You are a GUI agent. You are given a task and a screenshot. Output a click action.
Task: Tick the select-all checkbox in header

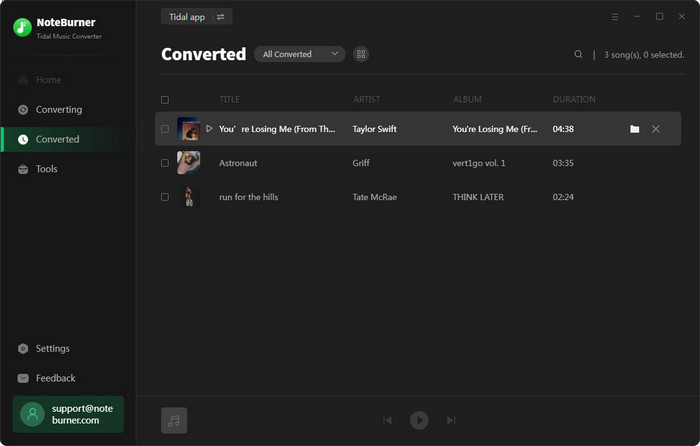(x=165, y=100)
